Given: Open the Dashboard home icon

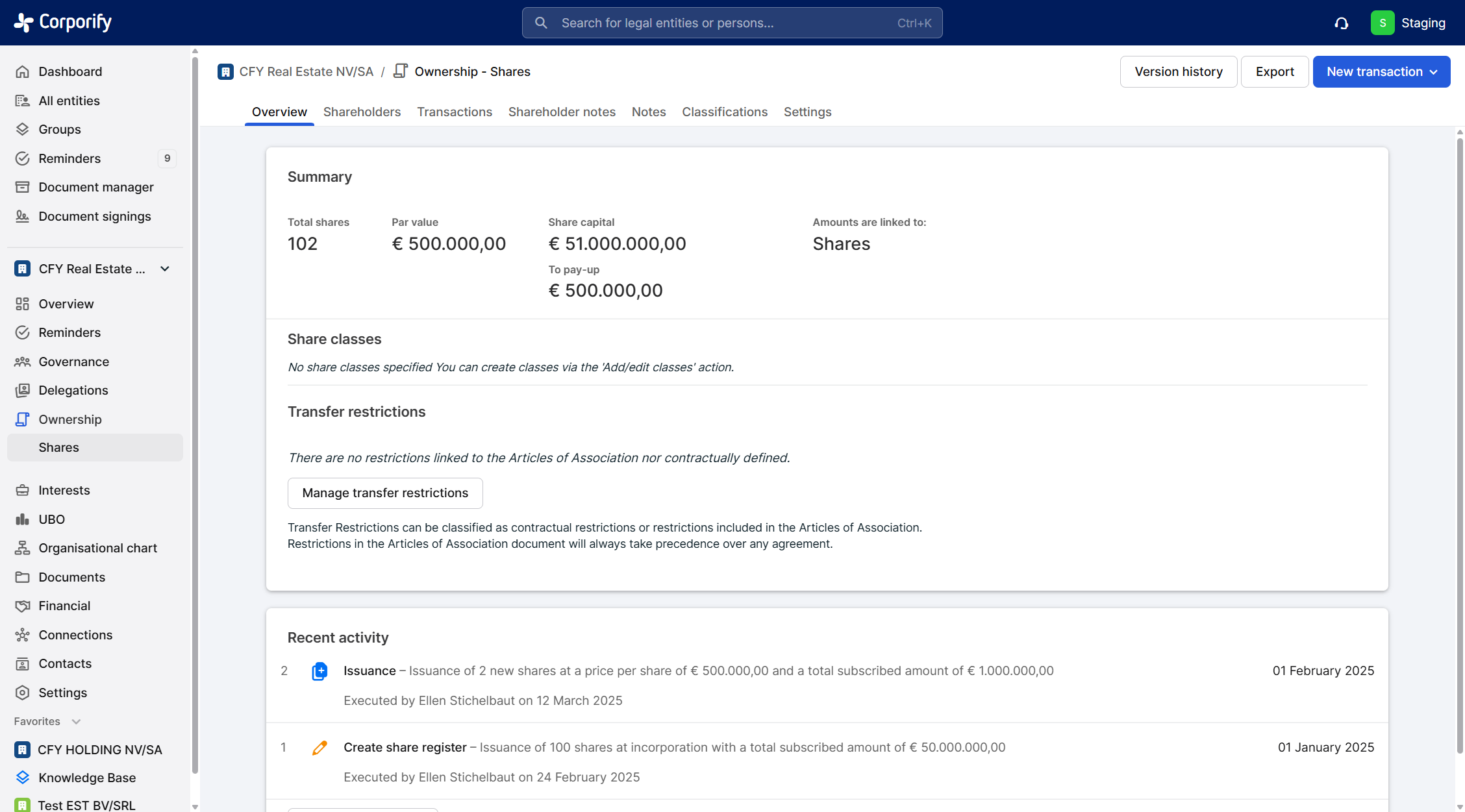Looking at the screenshot, I should pyautogui.click(x=22, y=71).
